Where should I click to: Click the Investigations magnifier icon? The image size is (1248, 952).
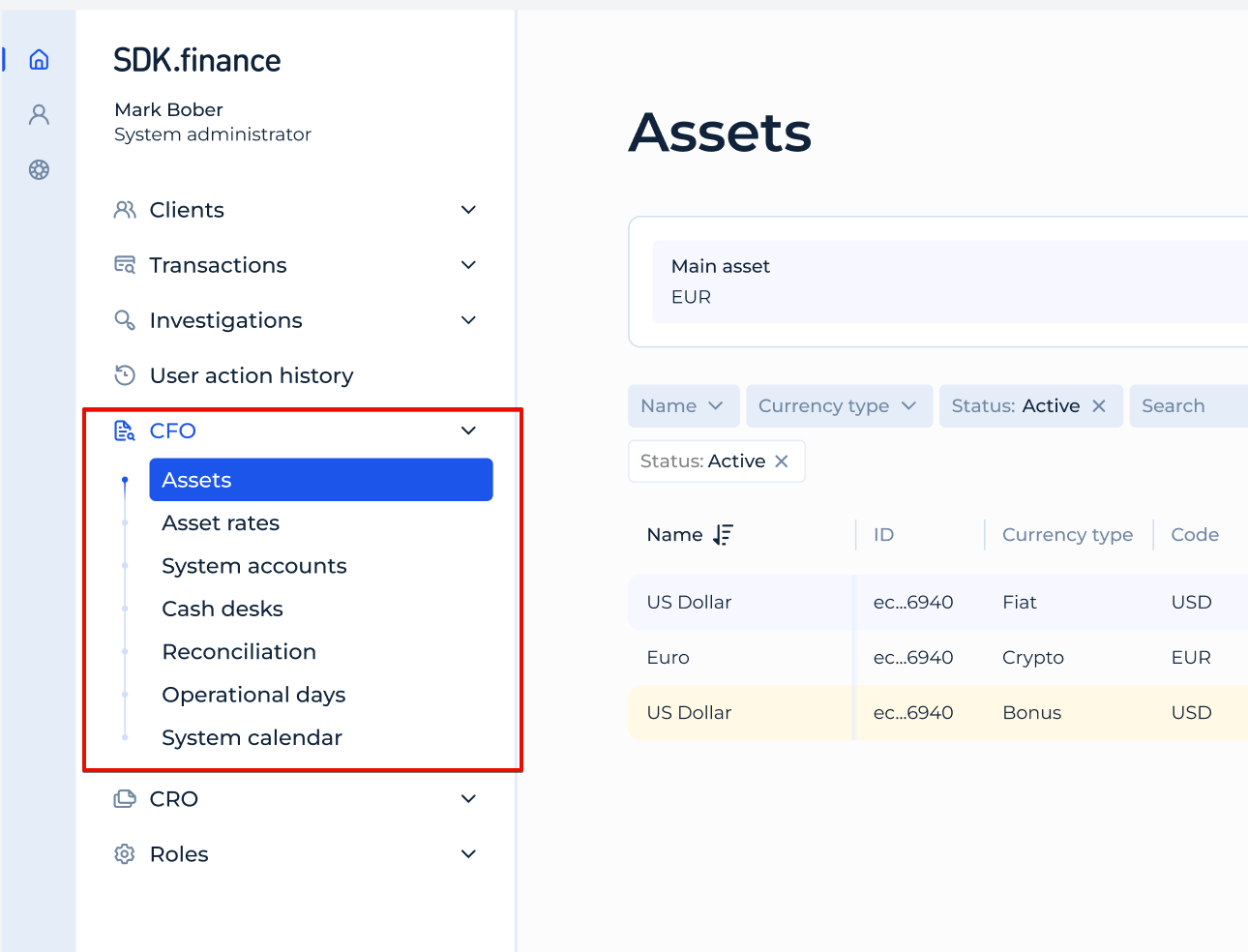pos(124,319)
